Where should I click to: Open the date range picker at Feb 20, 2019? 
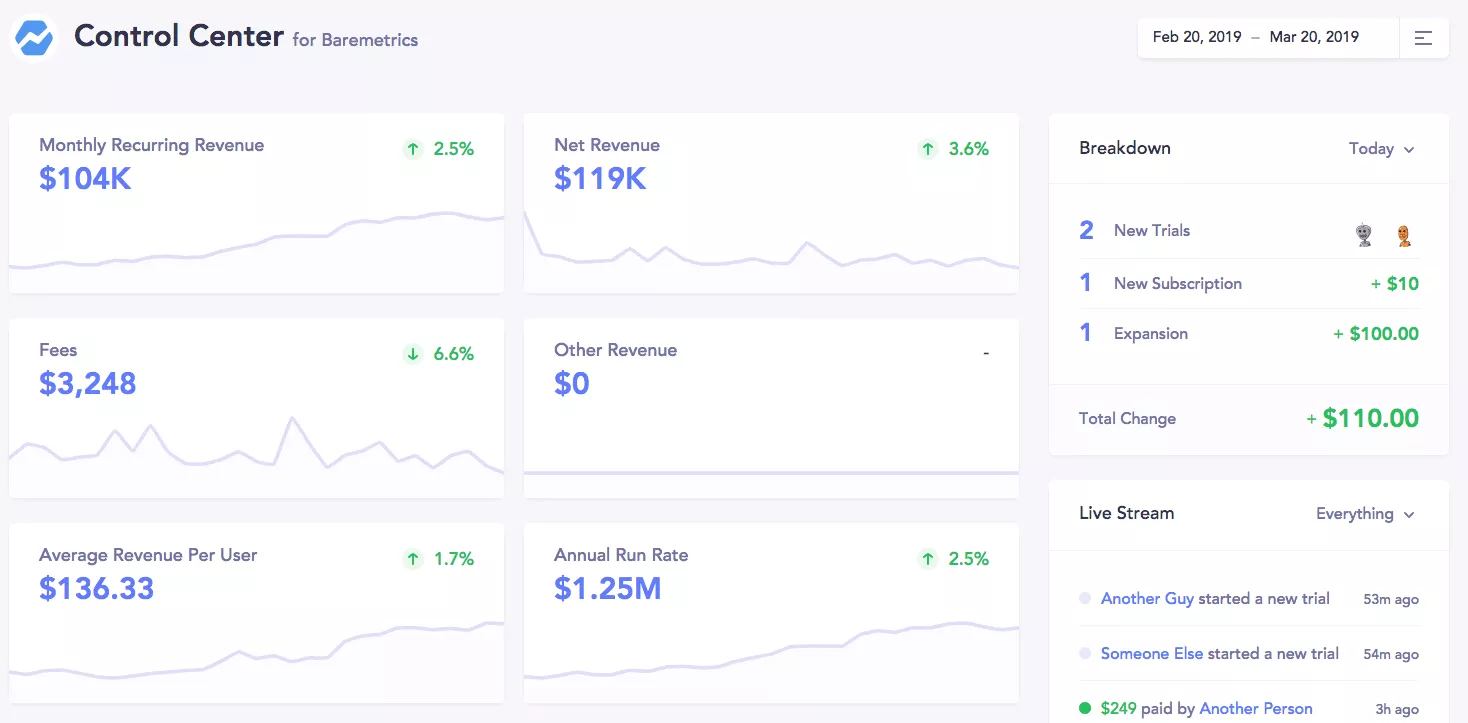tap(1197, 37)
